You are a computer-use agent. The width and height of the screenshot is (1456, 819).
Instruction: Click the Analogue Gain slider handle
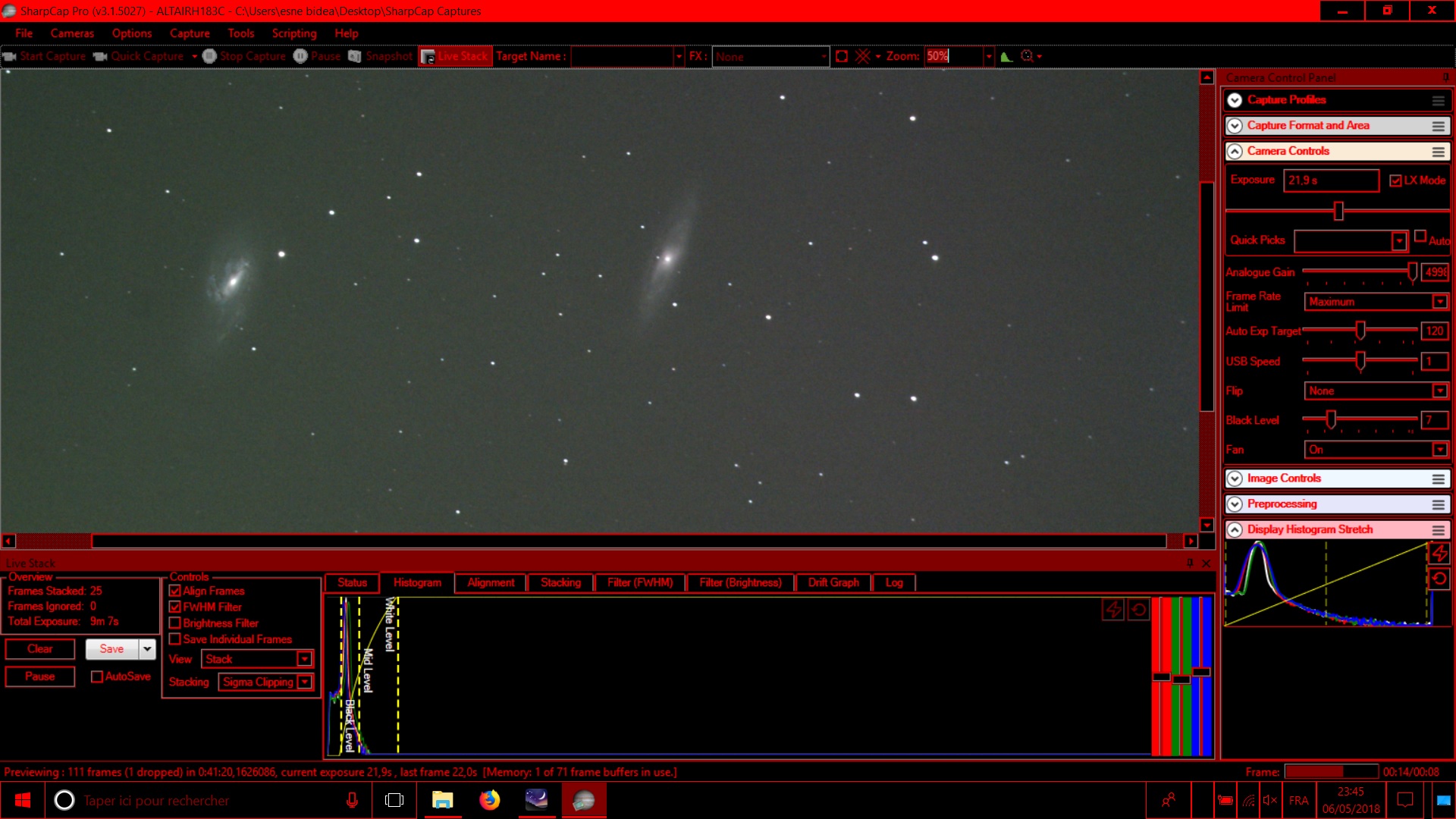click(1412, 271)
